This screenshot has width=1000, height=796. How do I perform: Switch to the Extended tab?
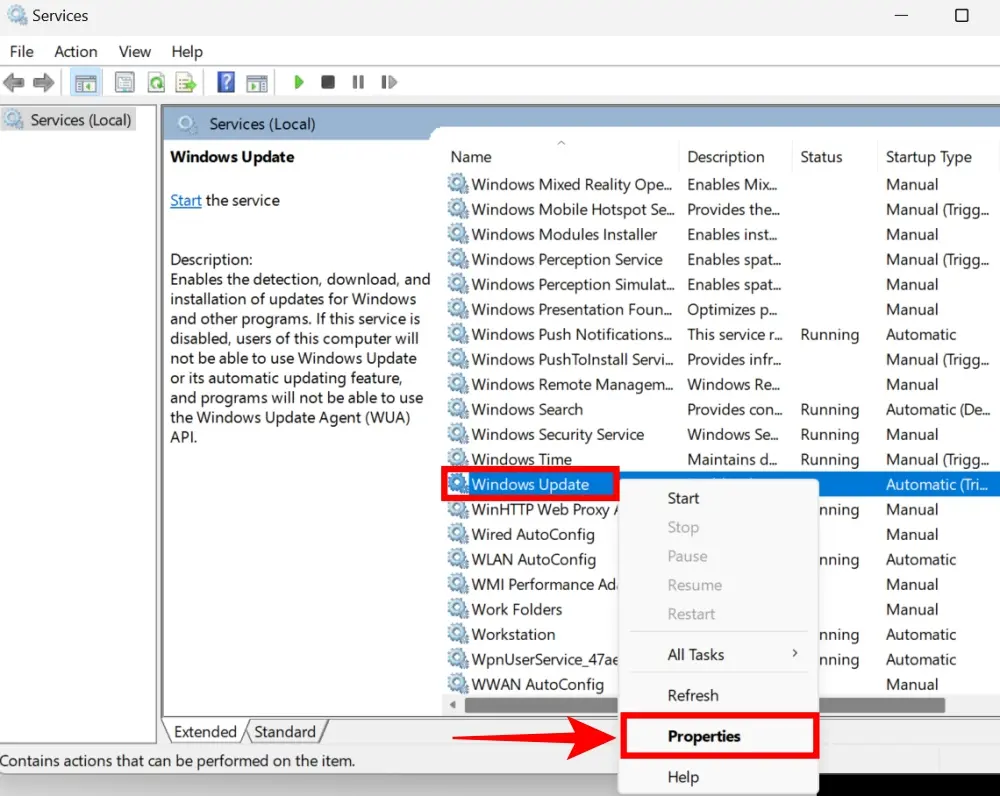(x=205, y=732)
